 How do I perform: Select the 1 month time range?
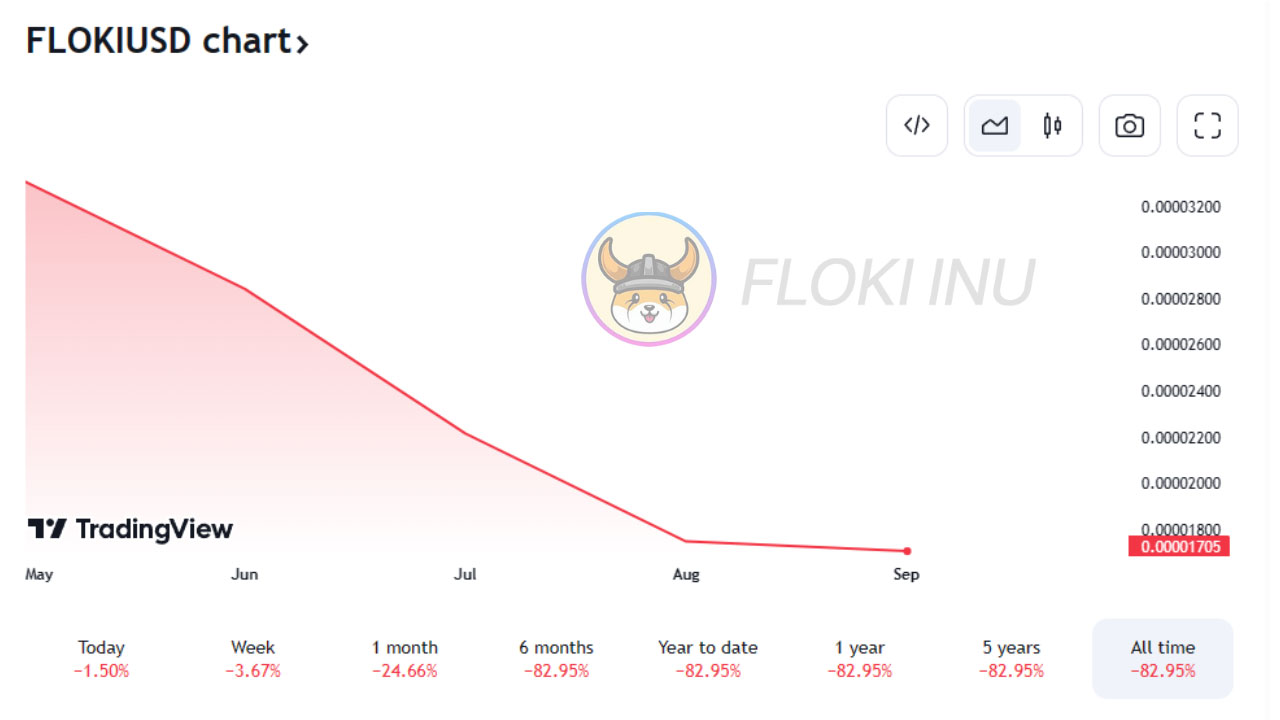point(405,659)
